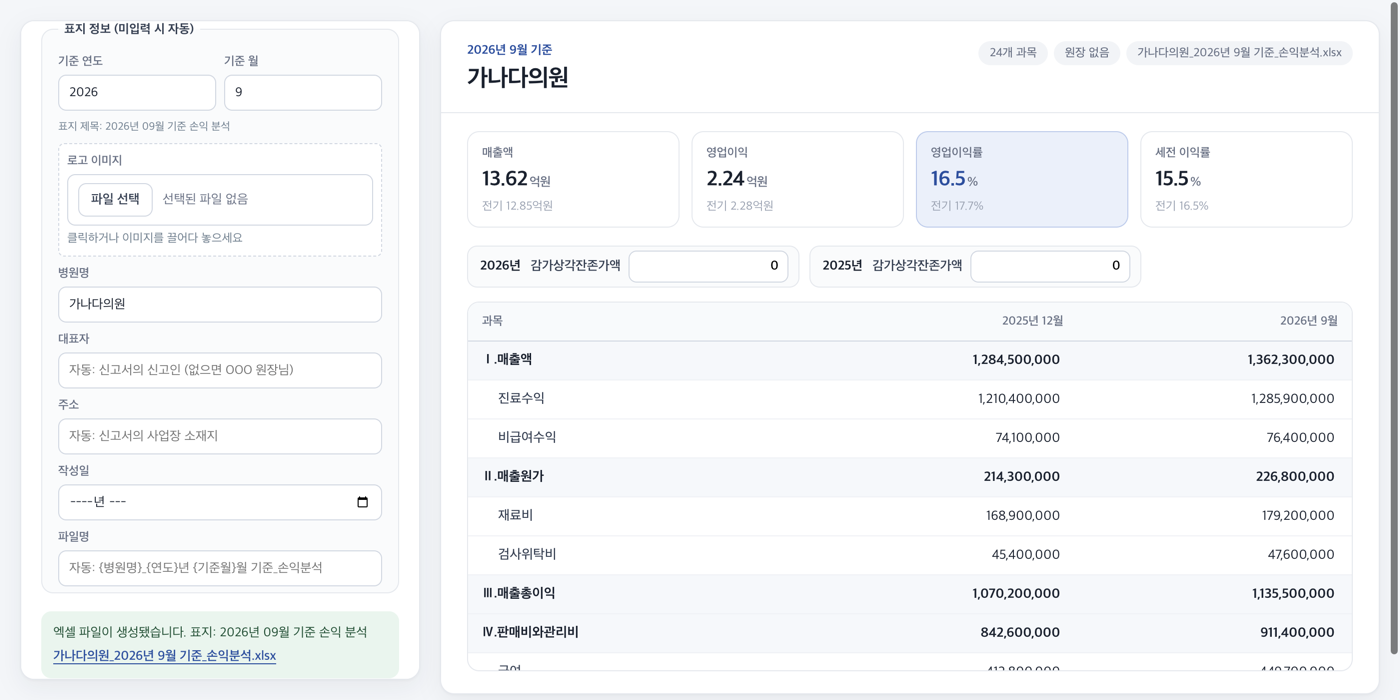Click the value 911,400,000

pos(1297,633)
